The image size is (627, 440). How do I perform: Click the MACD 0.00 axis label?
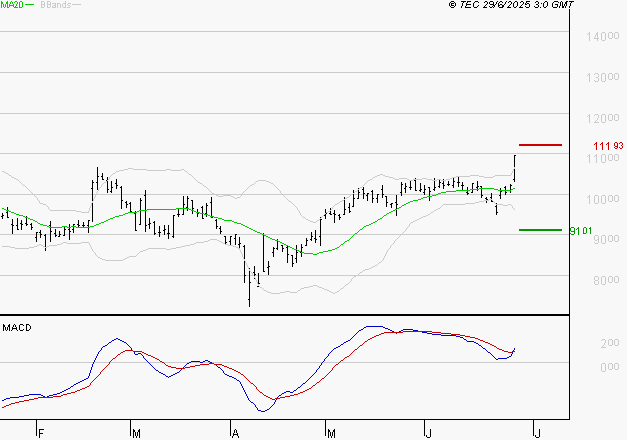[610, 367]
